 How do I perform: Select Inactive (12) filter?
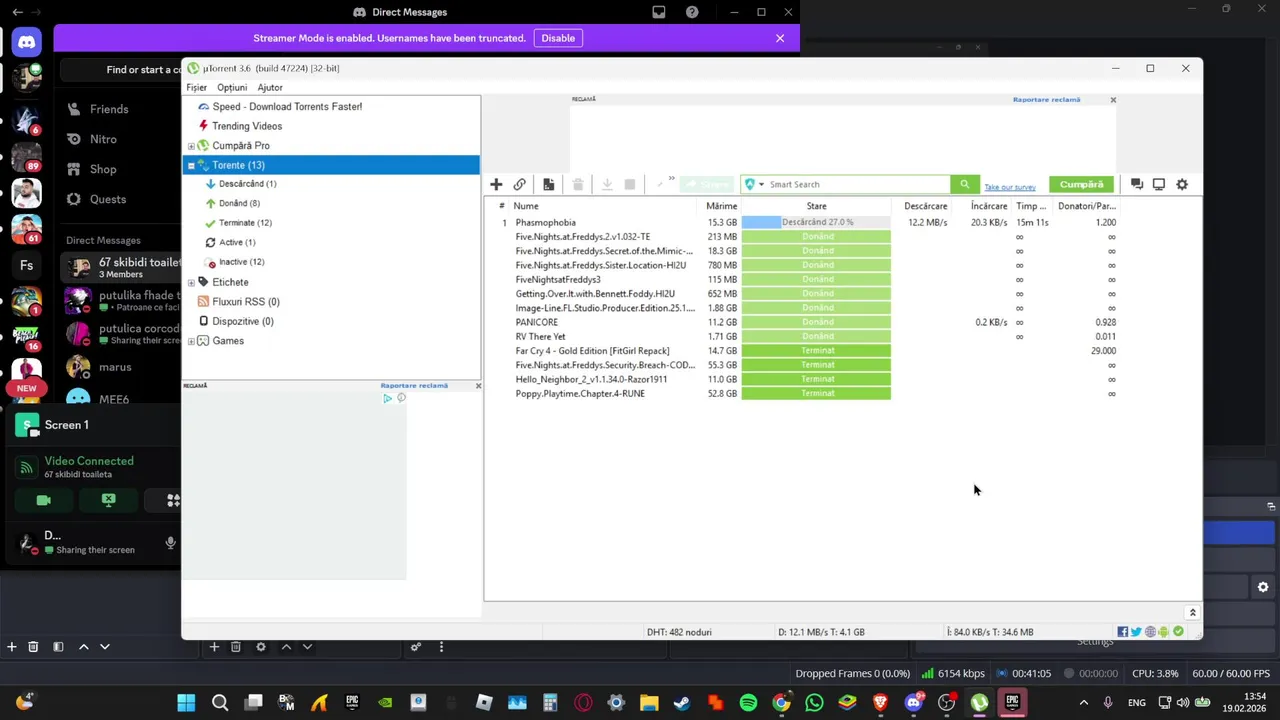241,262
